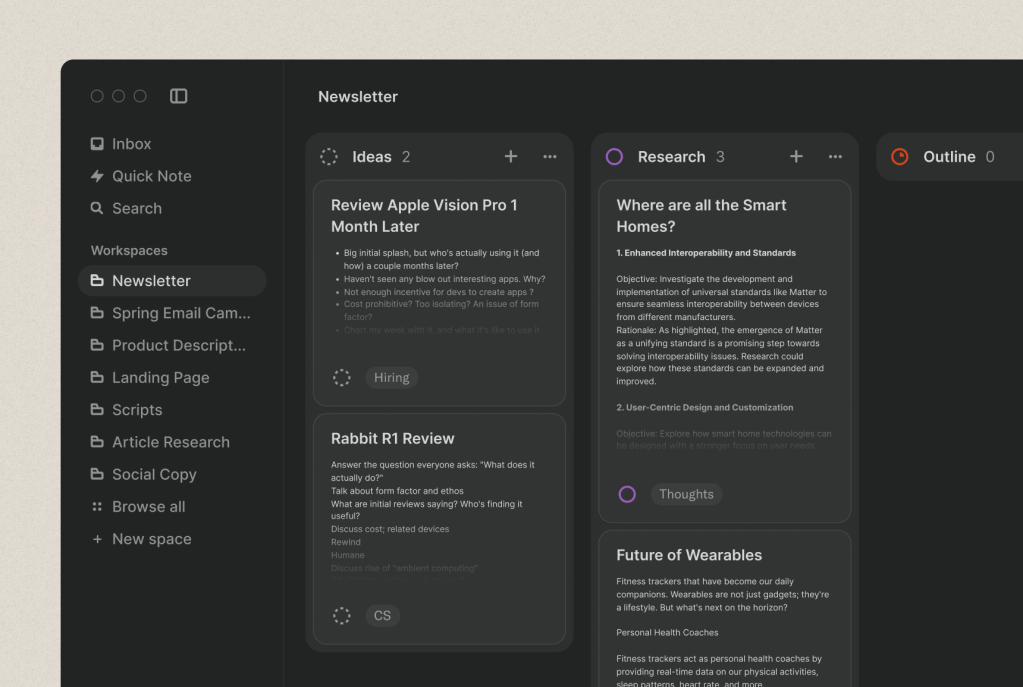Open Search via the magnifier icon
This screenshot has width=1023, height=687.
pyautogui.click(x=97, y=208)
